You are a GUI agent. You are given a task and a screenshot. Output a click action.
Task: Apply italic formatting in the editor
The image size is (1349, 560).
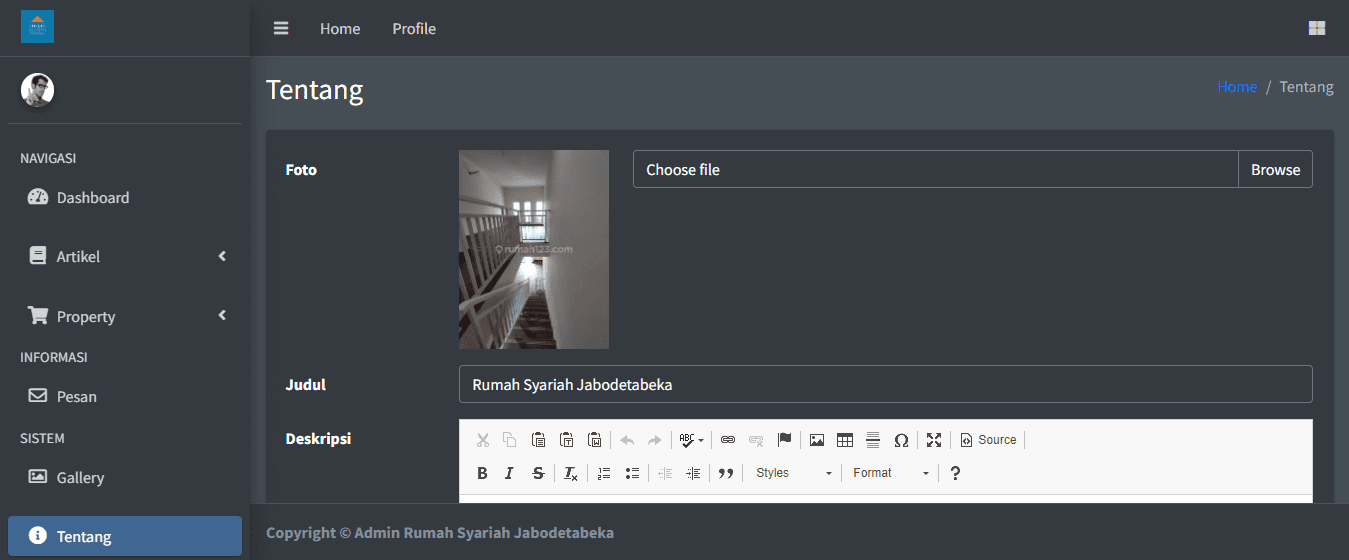click(509, 473)
